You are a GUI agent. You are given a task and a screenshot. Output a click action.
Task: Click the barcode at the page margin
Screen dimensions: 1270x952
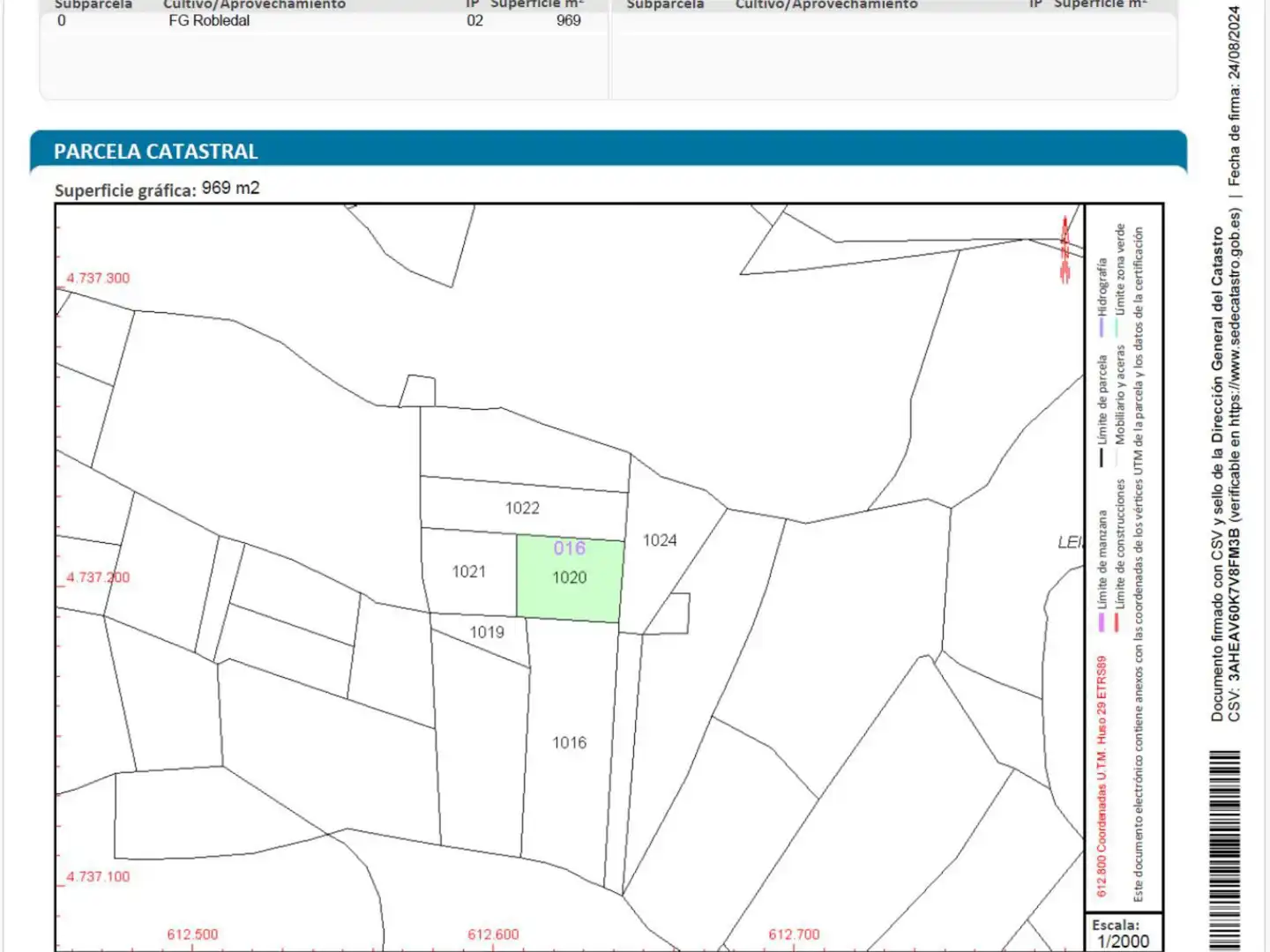tap(1225, 851)
